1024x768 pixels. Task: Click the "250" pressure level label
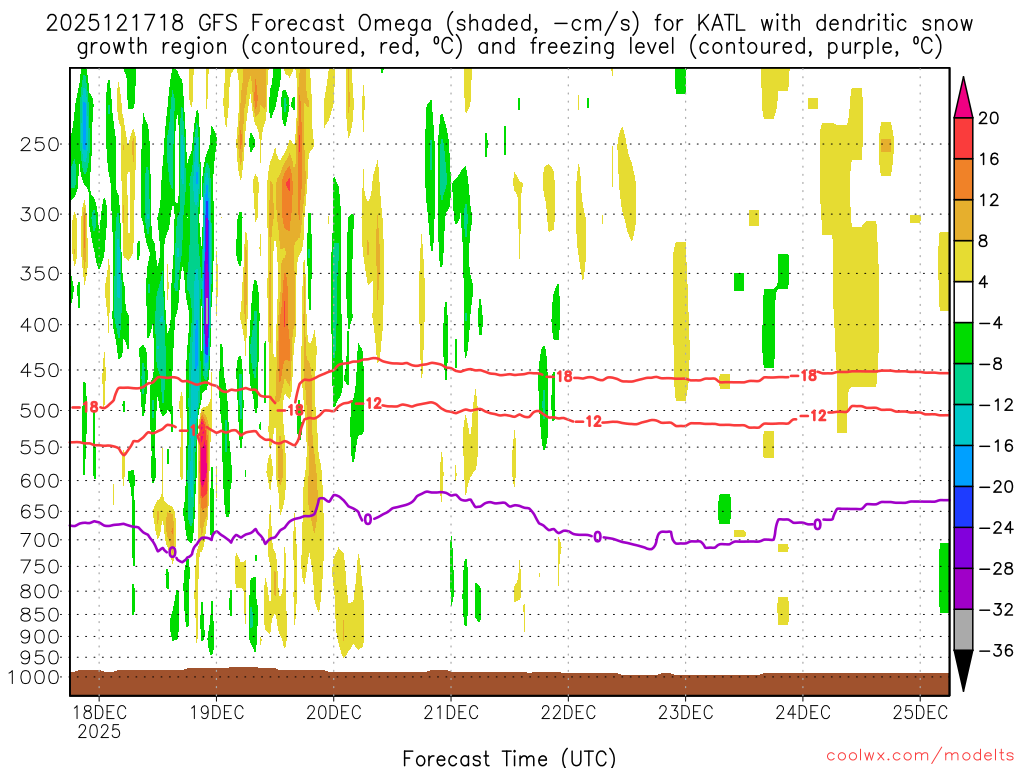[40, 144]
